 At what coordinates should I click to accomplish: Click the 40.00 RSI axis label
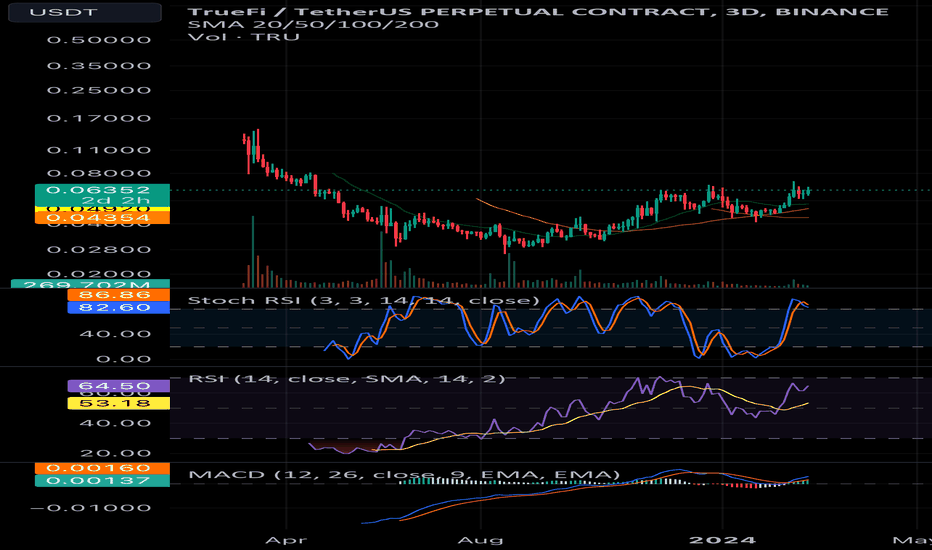115,423
